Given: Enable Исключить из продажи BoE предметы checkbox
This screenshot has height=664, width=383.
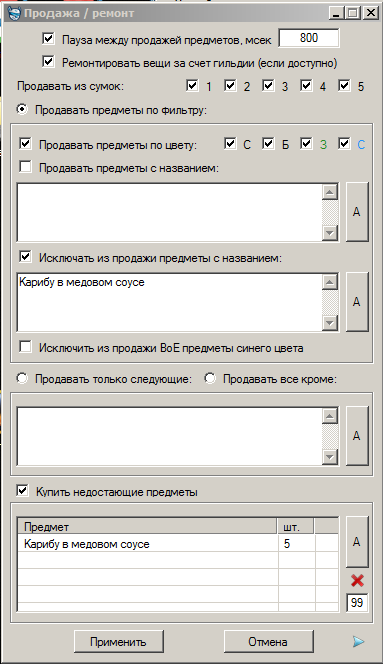Looking at the screenshot, I should coord(25,347).
